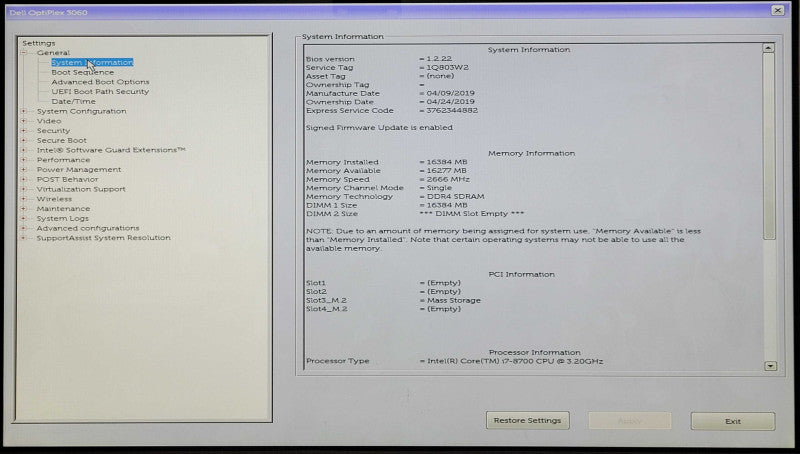Close the Dell OptiPlex 3060 window
This screenshot has height=454, width=800.
coord(777,10)
